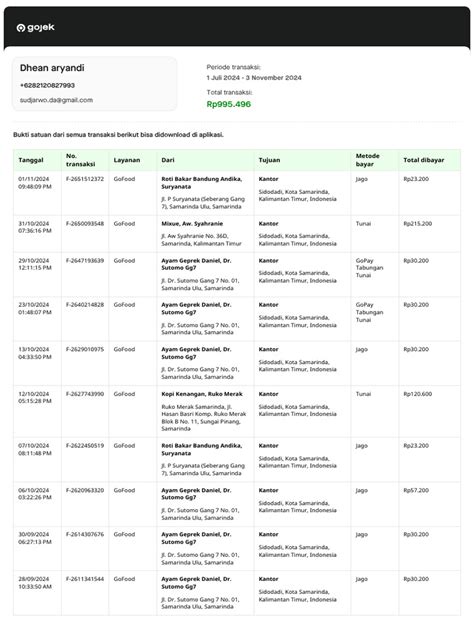Click Mixue, Aw. Syahranie merchant name
Image resolution: width=474 pixels, height=632 pixels.
[192, 224]
